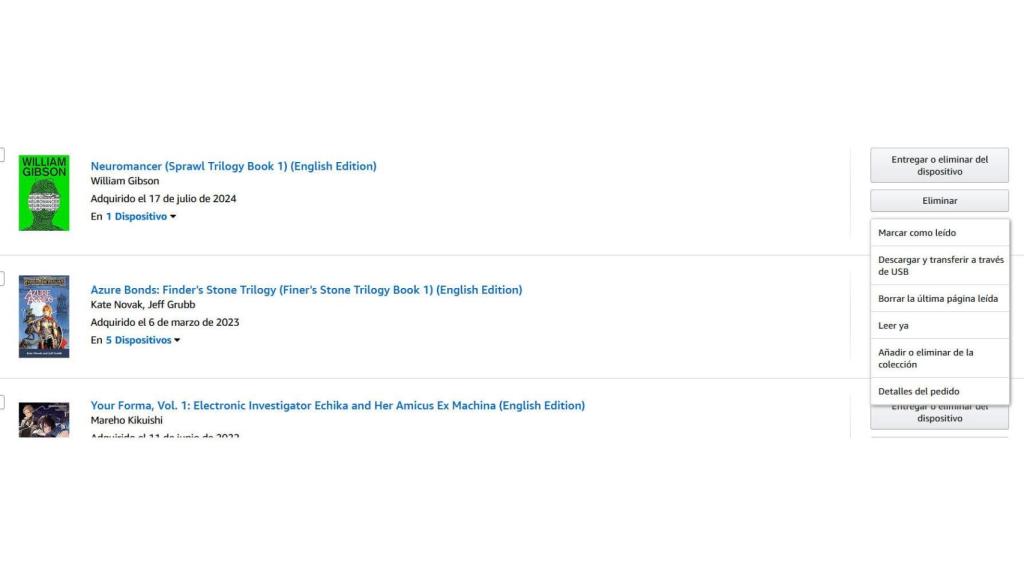The height and width of the screenshot is (576, 1024).
Task: Check the box beside Your Forma
Action: [x=1, y=400]
